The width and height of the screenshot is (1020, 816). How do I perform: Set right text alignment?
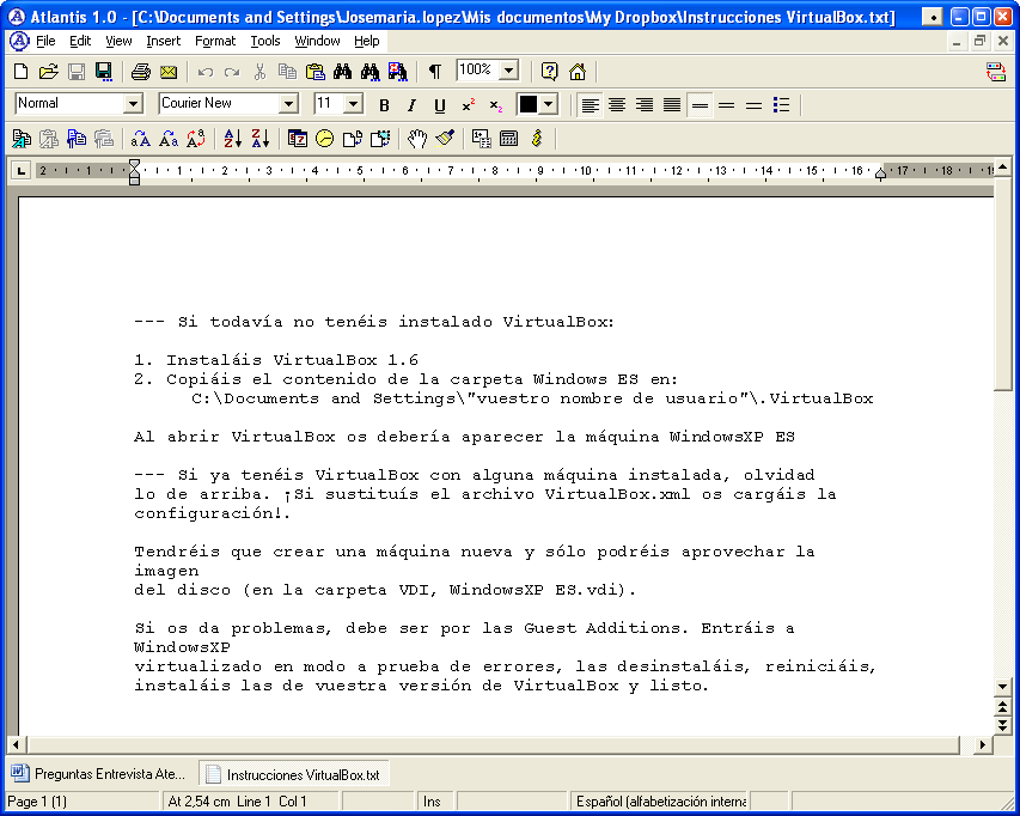pos(645,105)
